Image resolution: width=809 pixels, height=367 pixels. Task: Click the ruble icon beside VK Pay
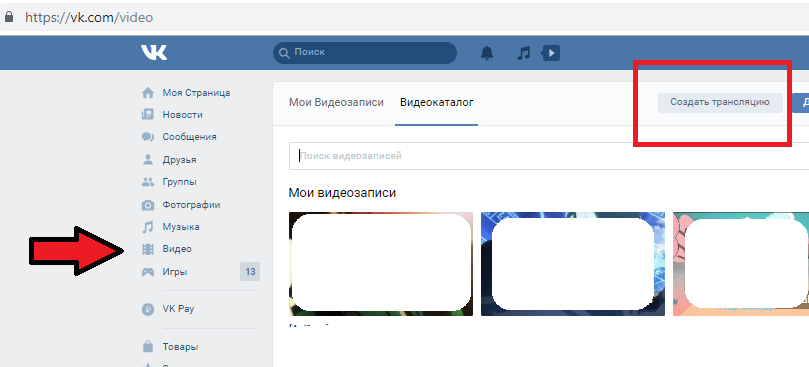(x=148, y=309)
